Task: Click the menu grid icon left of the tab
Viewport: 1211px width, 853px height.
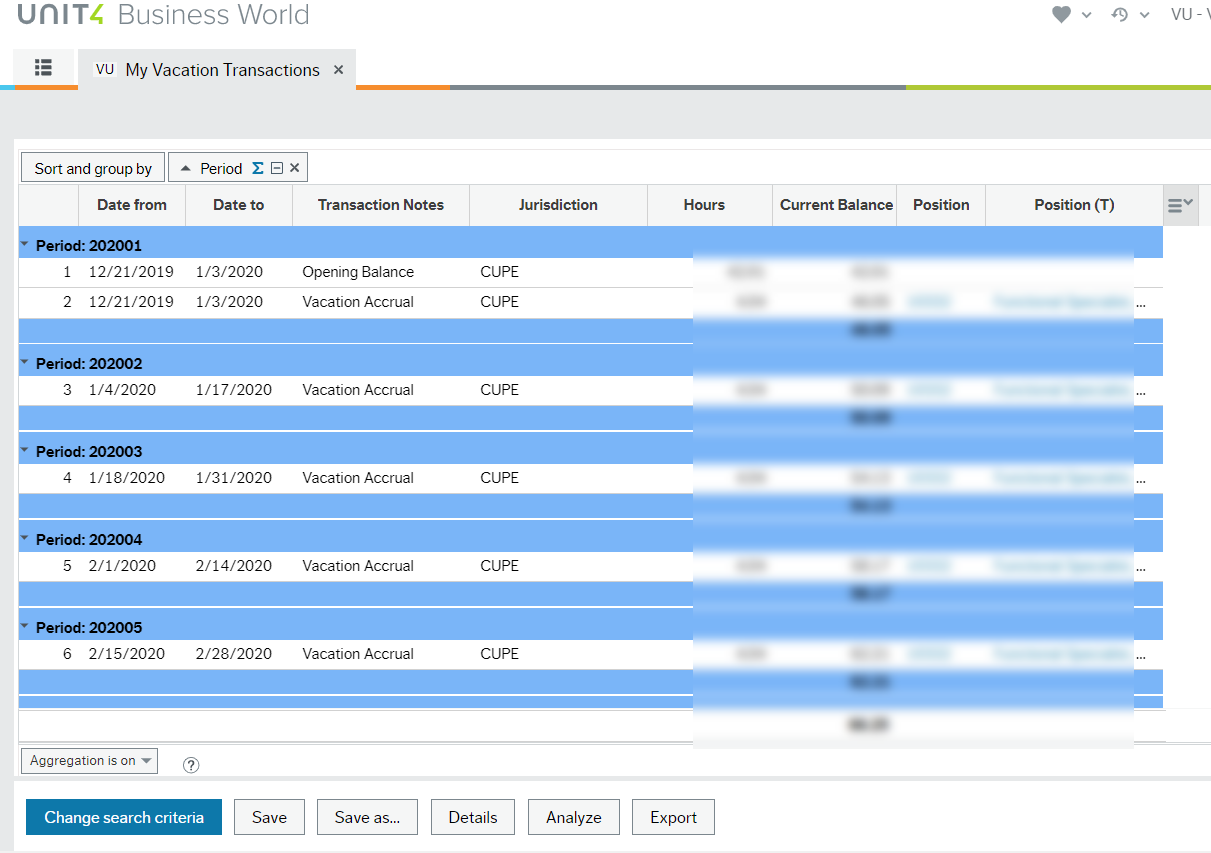Action: coord(43,68)
